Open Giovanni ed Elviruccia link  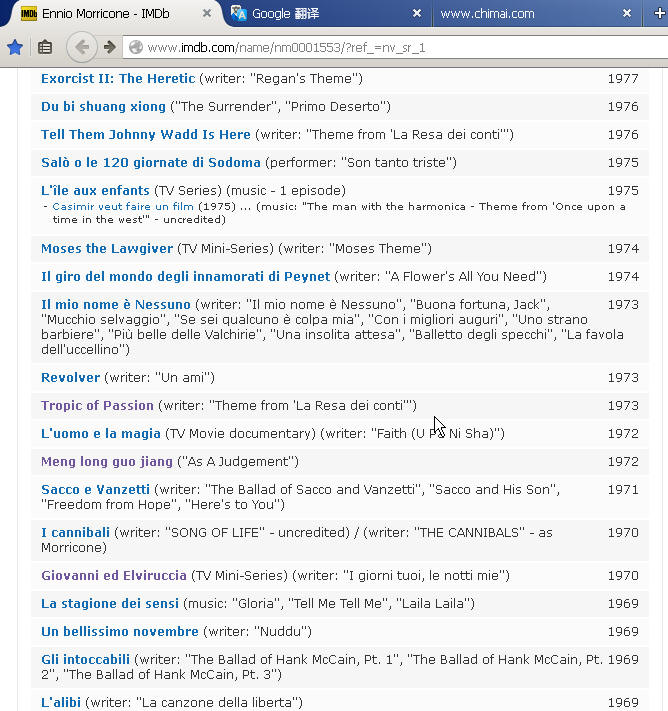(x=114, y=575)
